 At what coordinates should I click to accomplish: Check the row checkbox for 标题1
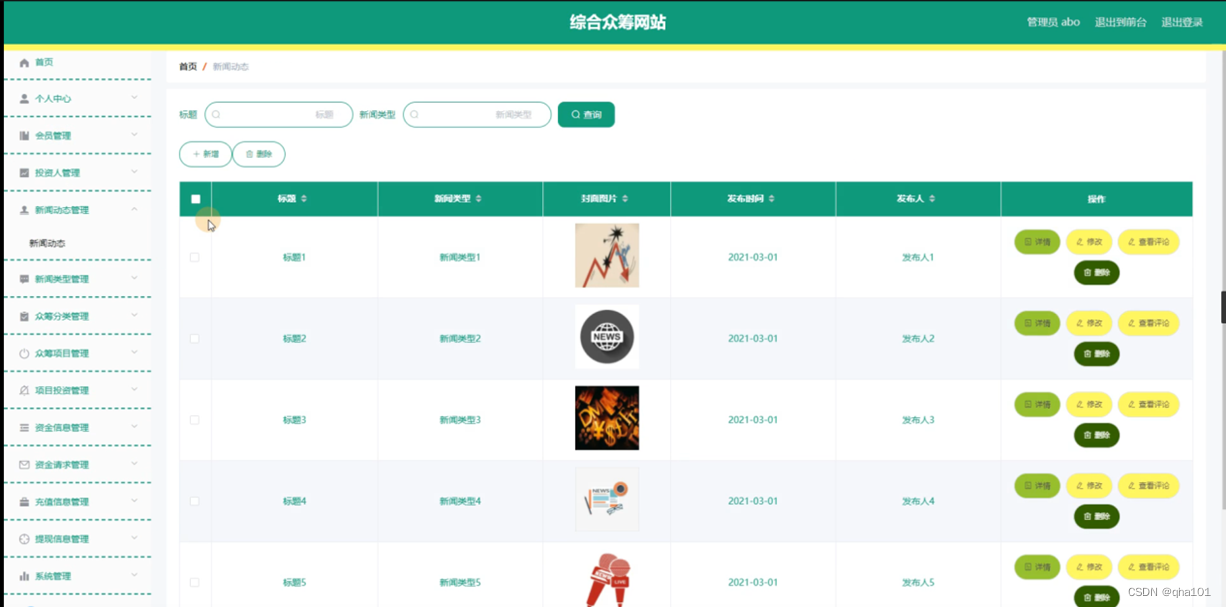(x=195, y=256)
